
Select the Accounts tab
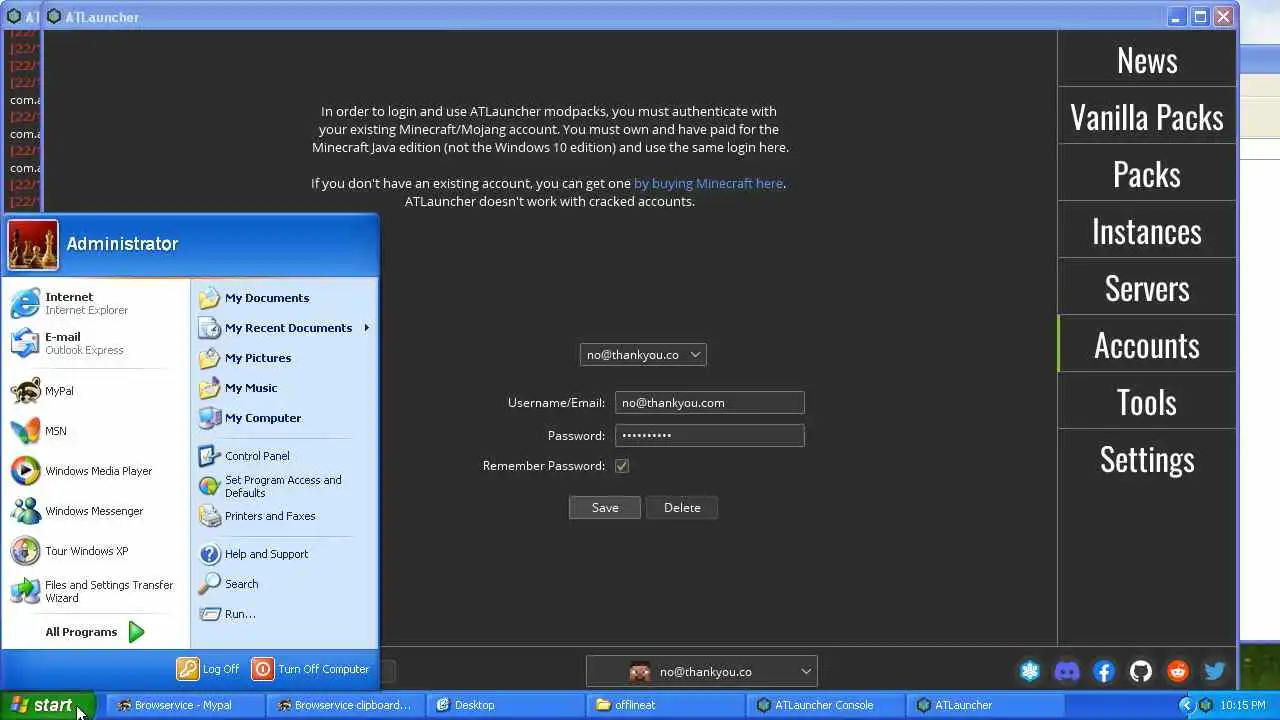[1147, 345]
